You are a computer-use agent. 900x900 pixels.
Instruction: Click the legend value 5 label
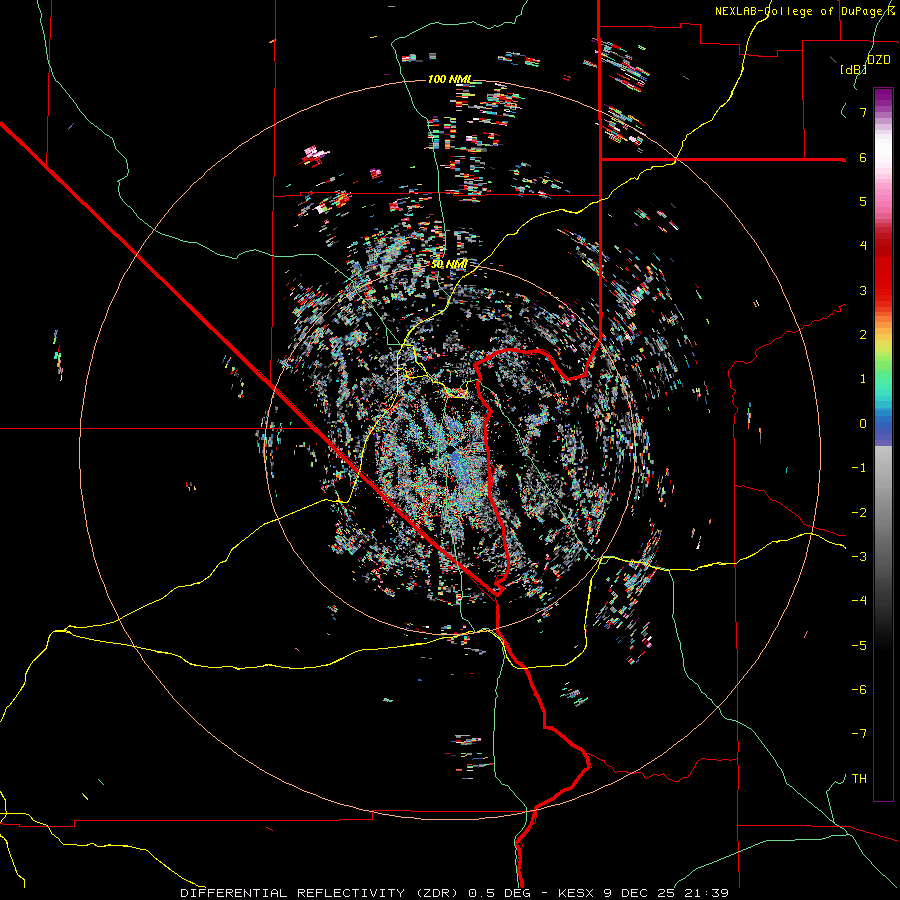click(863, 201)
